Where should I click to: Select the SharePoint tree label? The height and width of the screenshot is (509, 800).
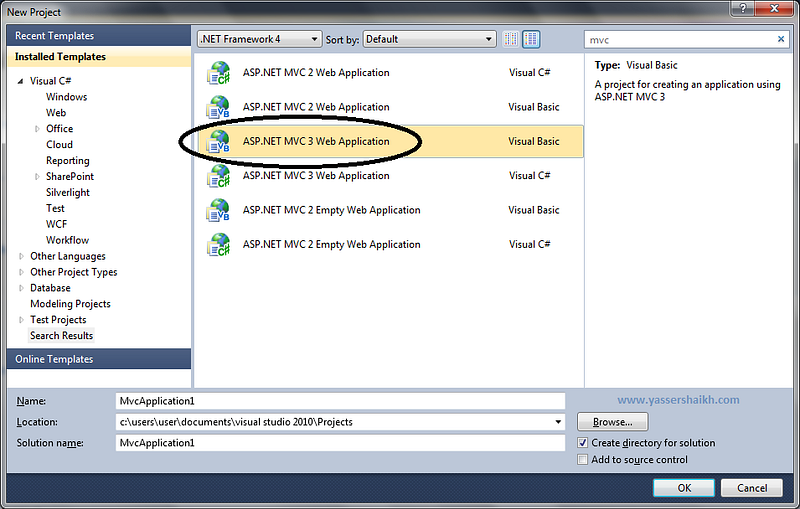coord(70,176)
